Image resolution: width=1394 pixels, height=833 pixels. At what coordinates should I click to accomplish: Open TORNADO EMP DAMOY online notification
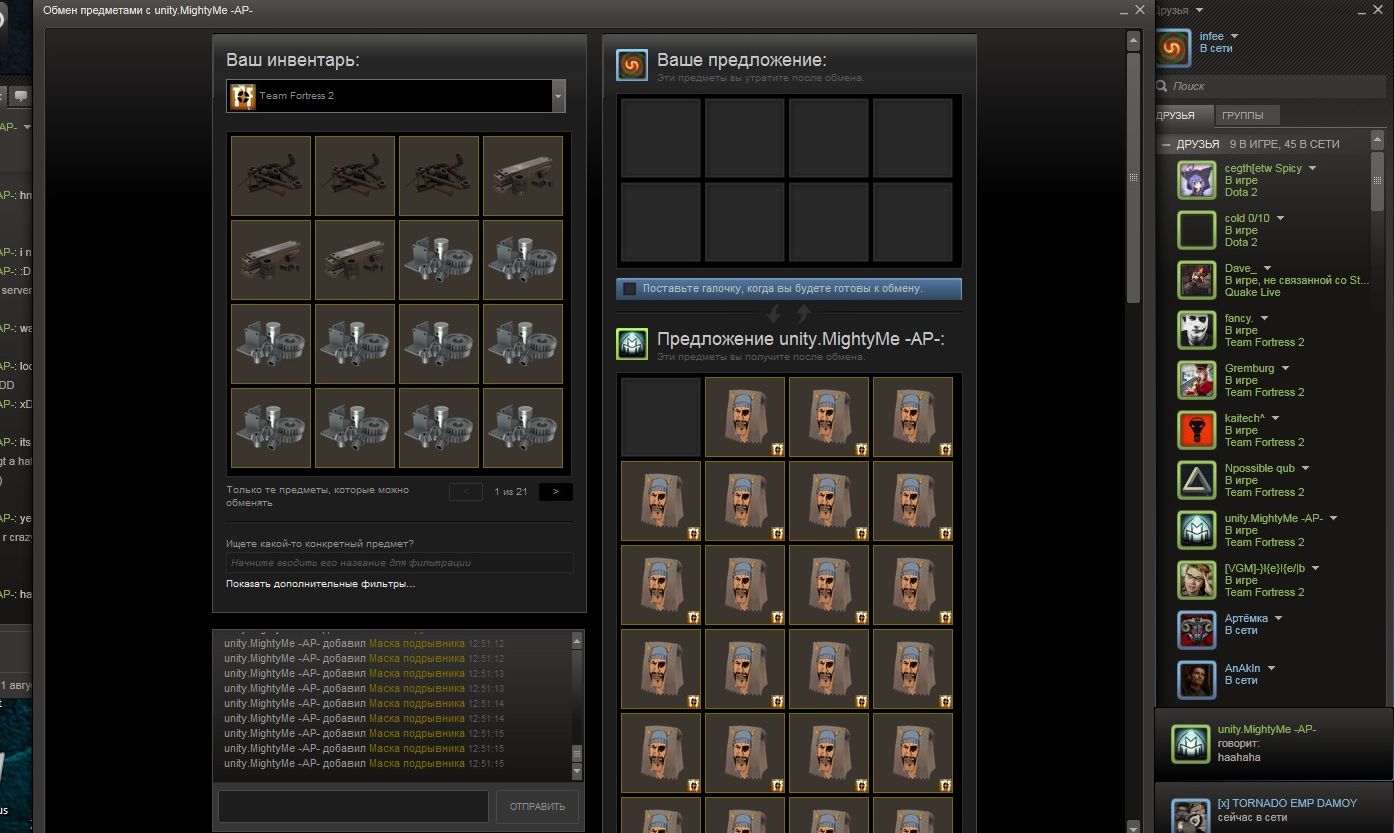click(x=1274, y=808)
